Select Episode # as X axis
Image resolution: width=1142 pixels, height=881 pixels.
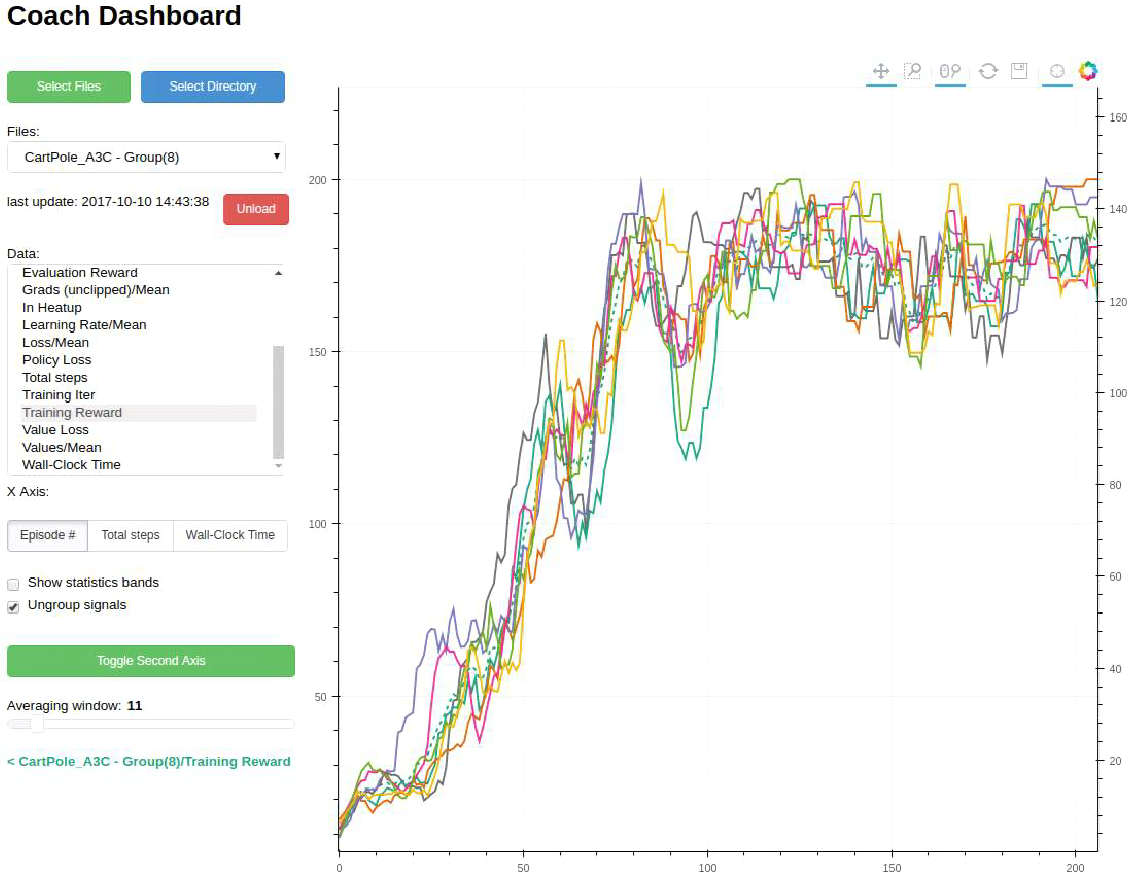click(x=48, y=535)
